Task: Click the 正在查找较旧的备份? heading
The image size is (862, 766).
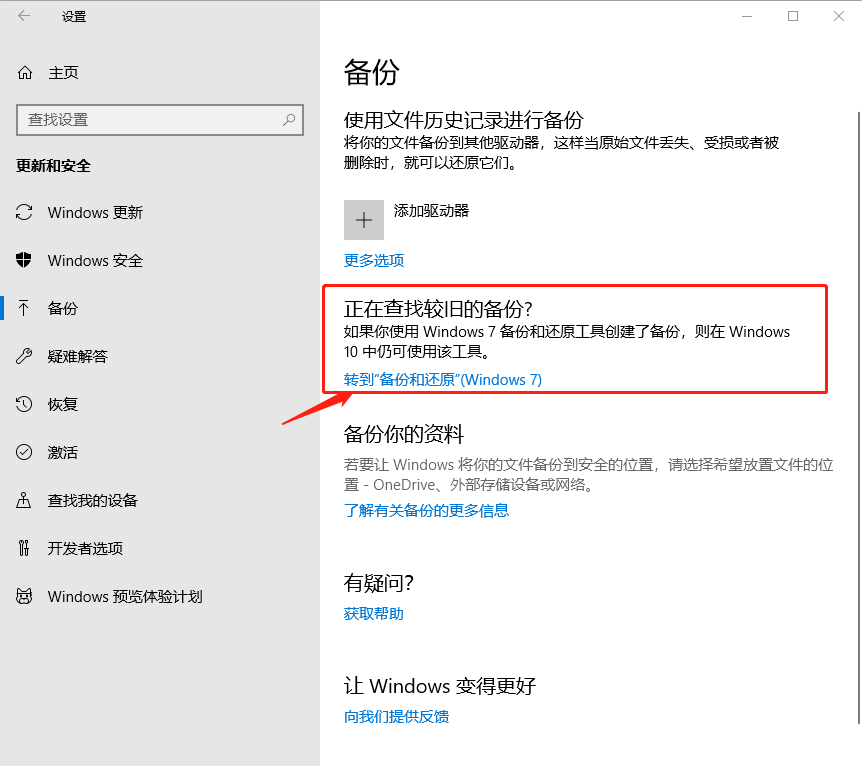Action: (x=438, y=309)
